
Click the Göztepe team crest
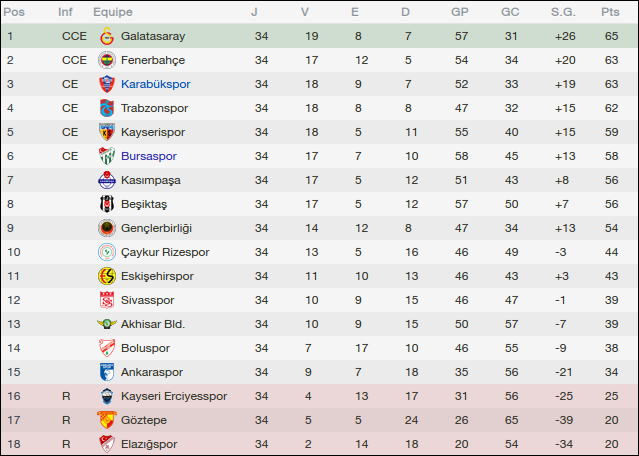[106, 420]
